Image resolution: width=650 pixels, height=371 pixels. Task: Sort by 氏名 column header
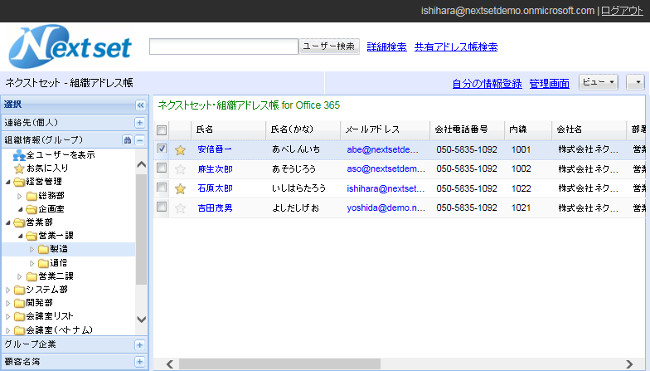(x=228, y=130)
